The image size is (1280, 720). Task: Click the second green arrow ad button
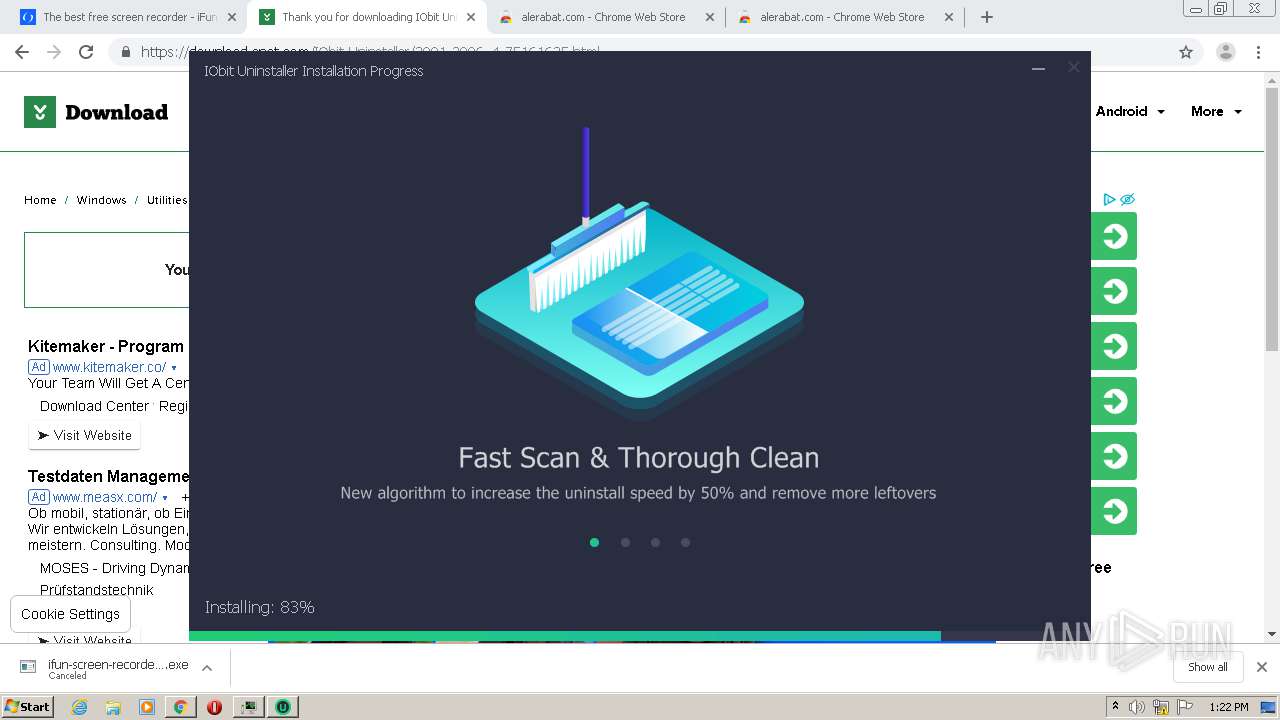pos(1114,291)
